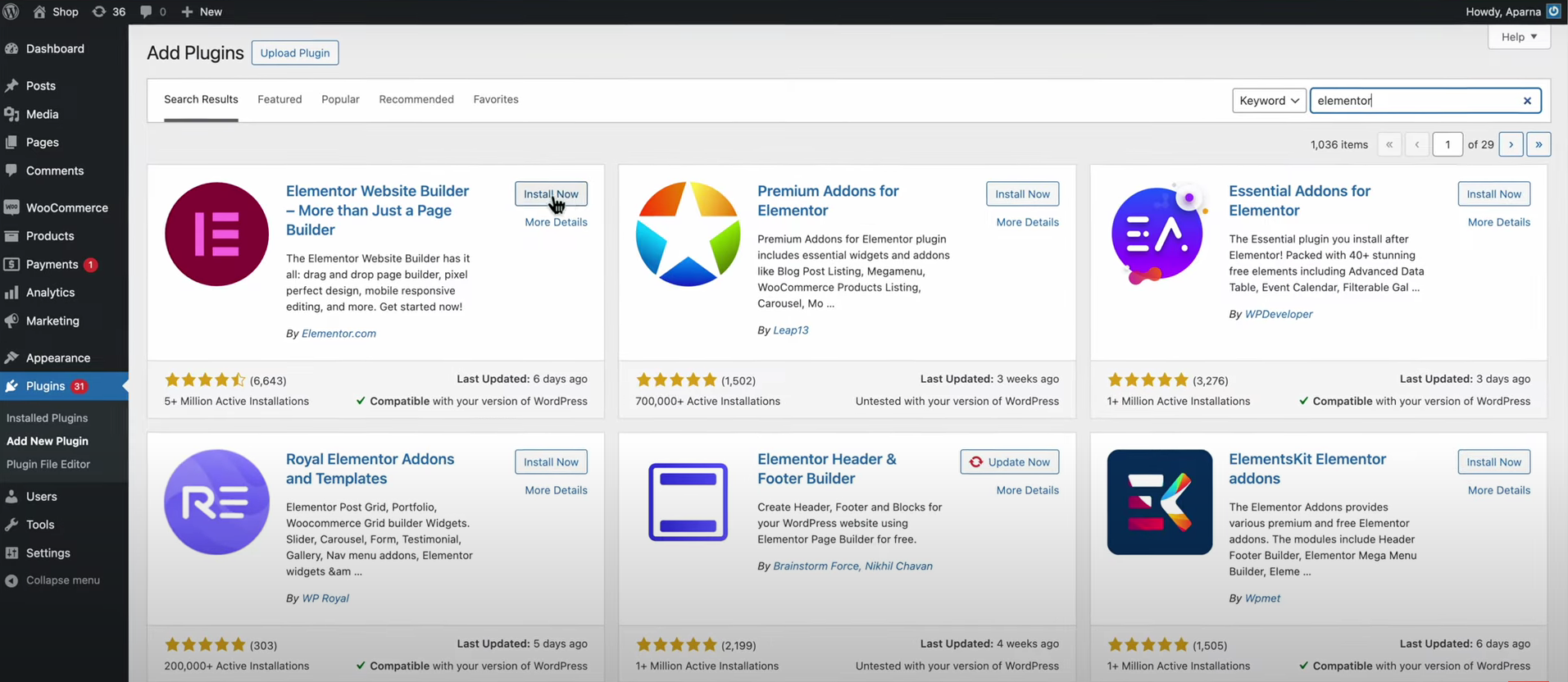This screenshot has height=682, width=1568.
Task: Expand the Help panel
Action: [x=1519, y=37]
